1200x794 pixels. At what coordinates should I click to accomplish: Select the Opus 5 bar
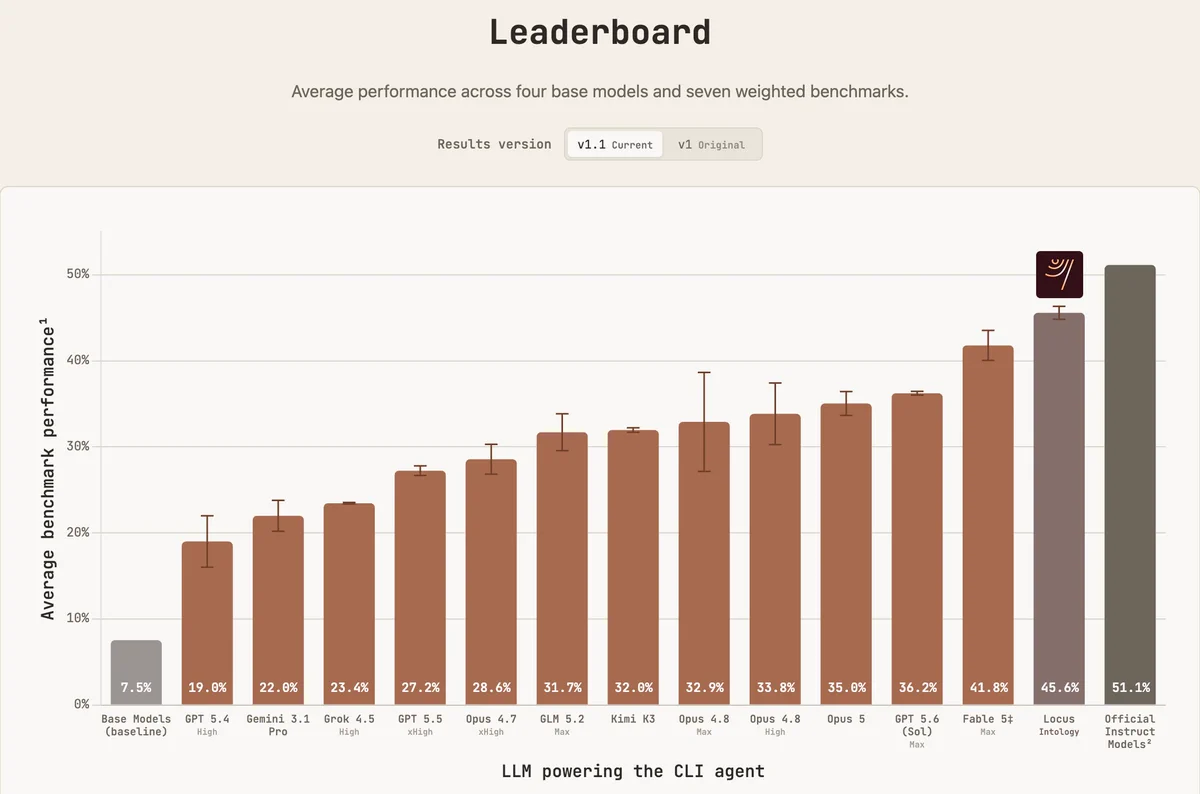point(846,554)
